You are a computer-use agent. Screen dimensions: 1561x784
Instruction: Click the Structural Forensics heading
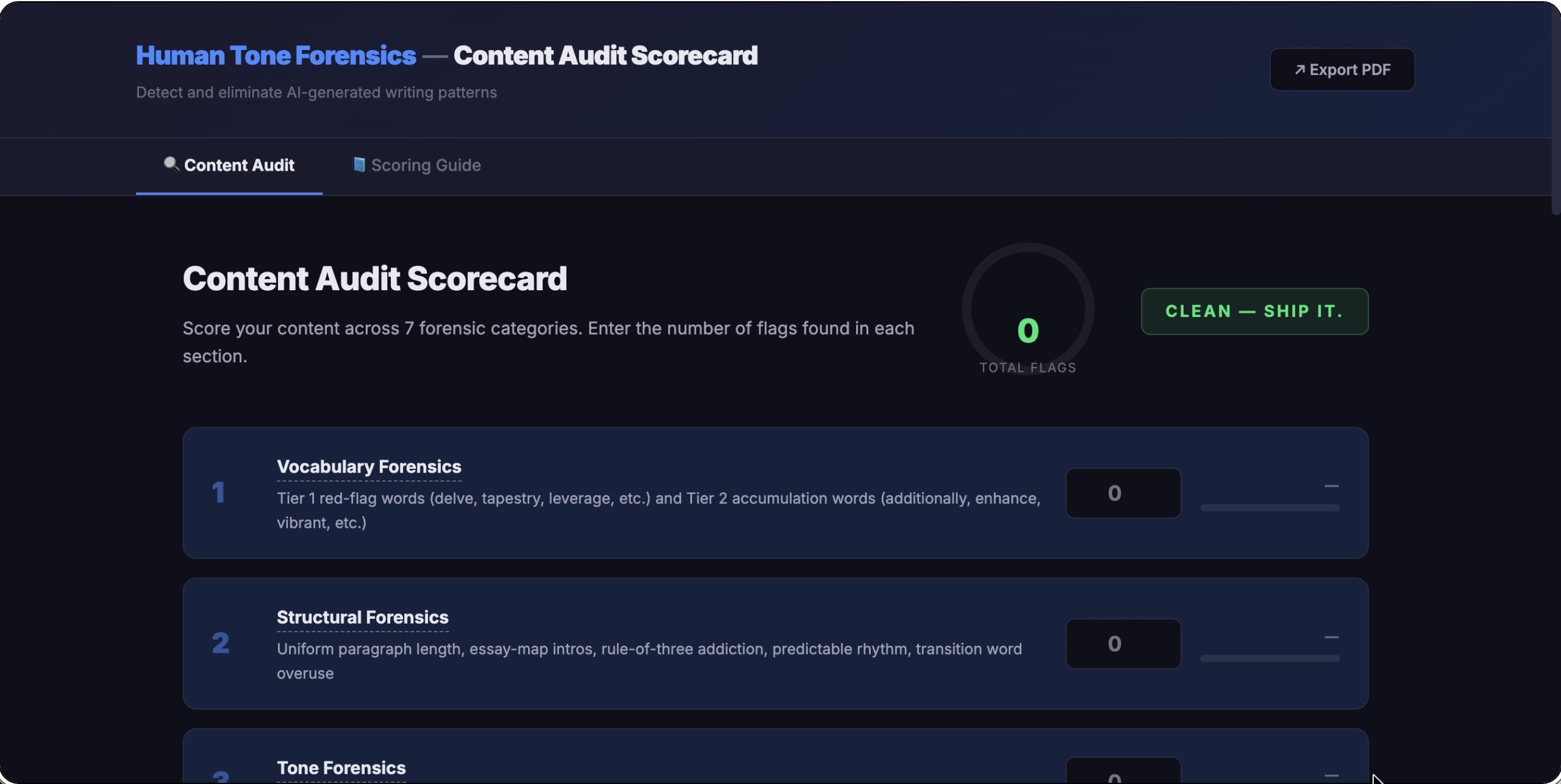(x=362, y=617)
